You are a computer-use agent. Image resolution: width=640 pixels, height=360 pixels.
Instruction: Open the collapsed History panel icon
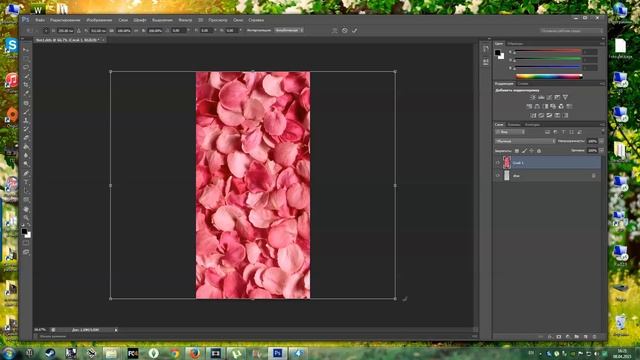click(x=485, y=49)
